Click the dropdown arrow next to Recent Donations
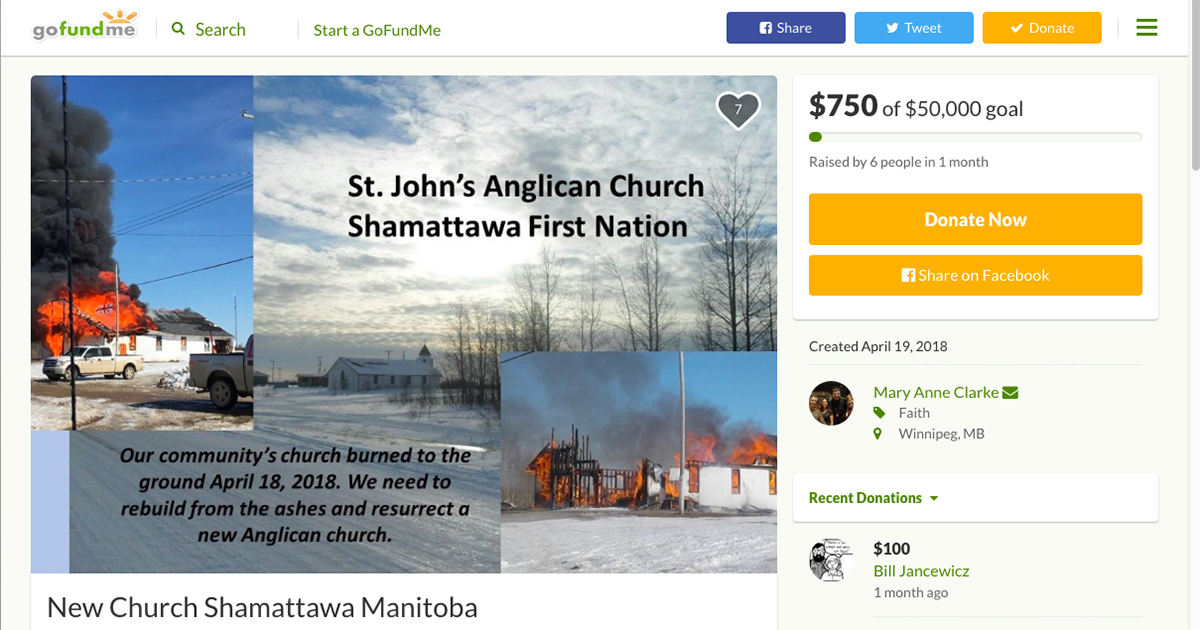Screen dimensions: 1200x630 point(934,498)
